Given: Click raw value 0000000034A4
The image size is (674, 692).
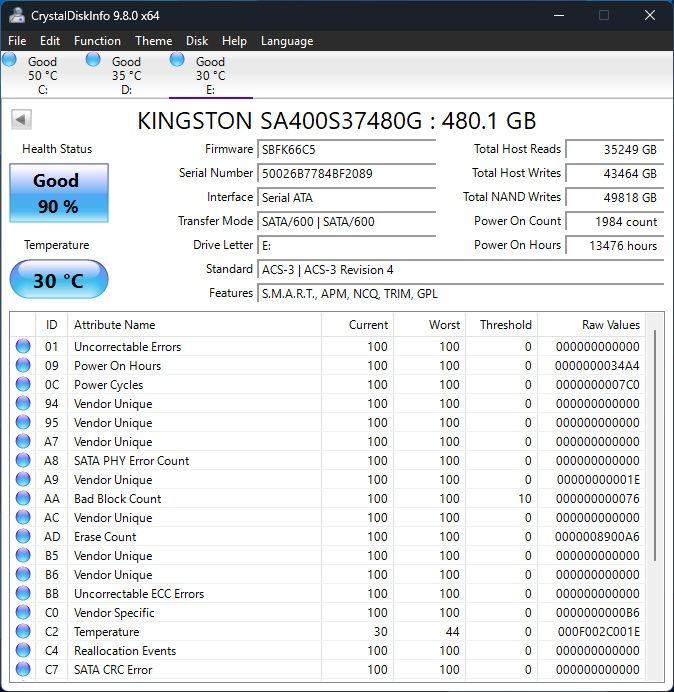Looking at the screenshot, I should 597,365.
